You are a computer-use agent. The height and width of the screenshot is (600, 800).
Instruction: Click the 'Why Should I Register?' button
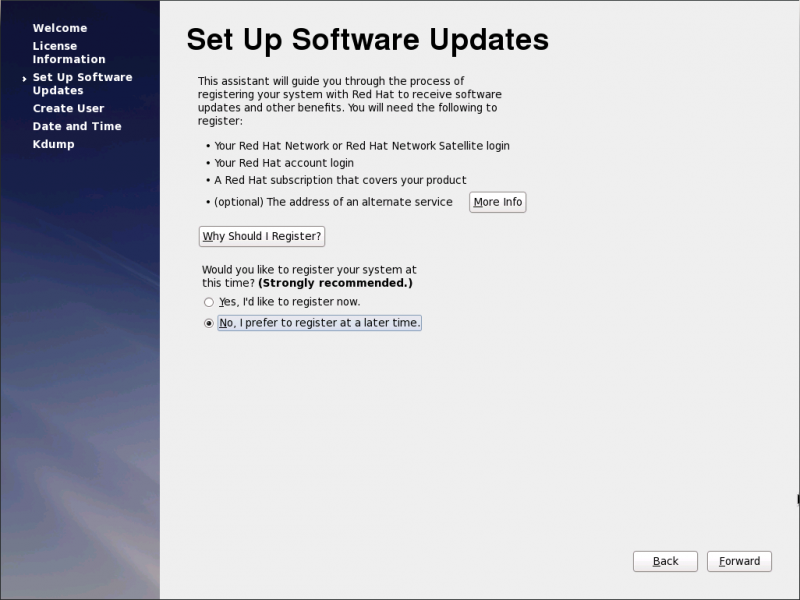262,236
